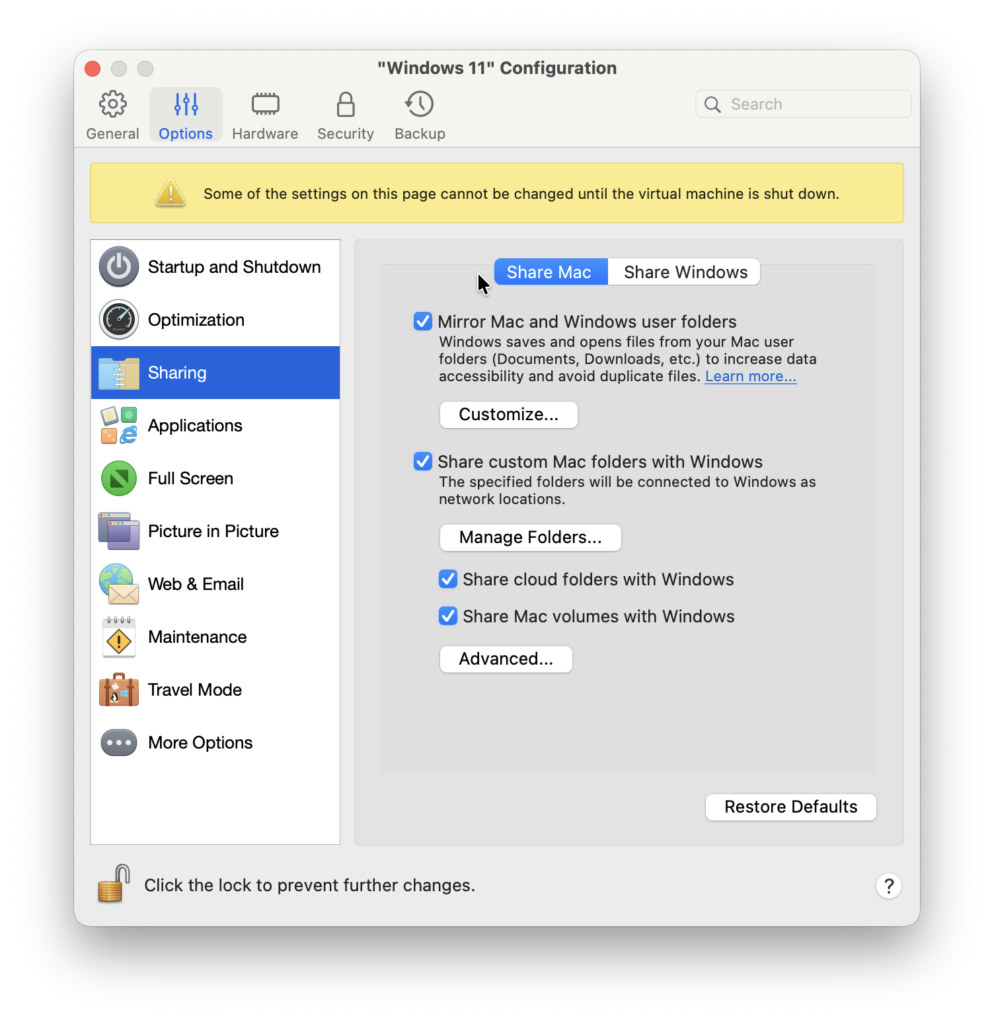This screenshot has height=1024, width=994.
Task: Select Maintenance in the sidebar
Action: click(216, 637)
